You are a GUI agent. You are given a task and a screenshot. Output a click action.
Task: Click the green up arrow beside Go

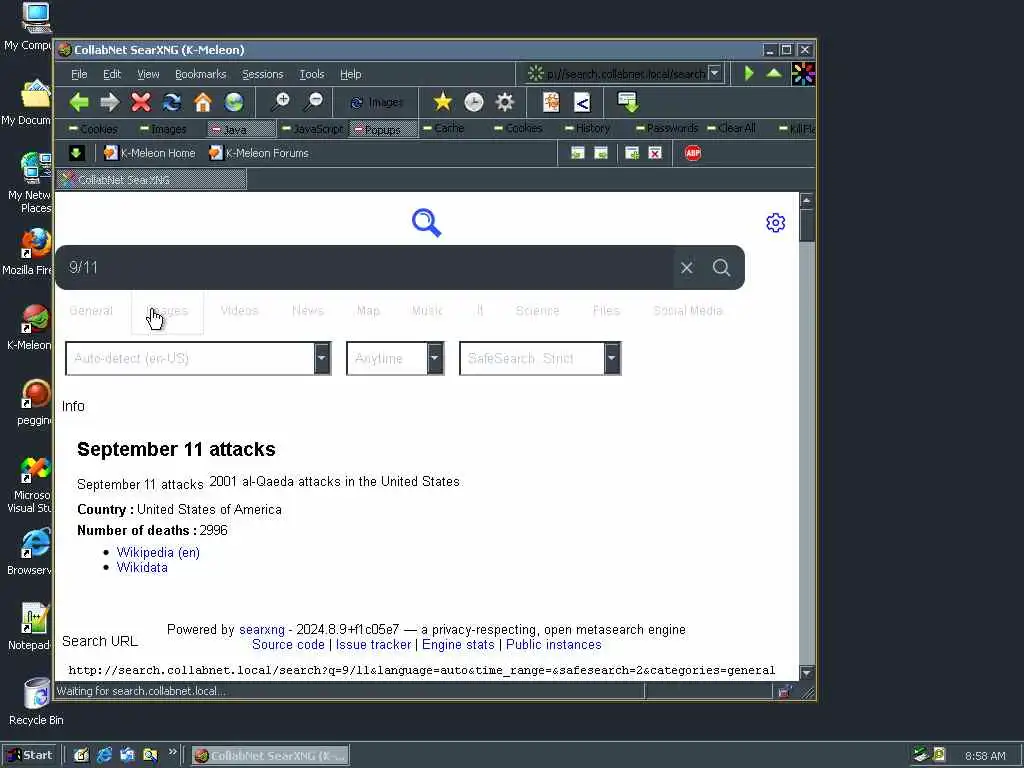click(774, 73)
